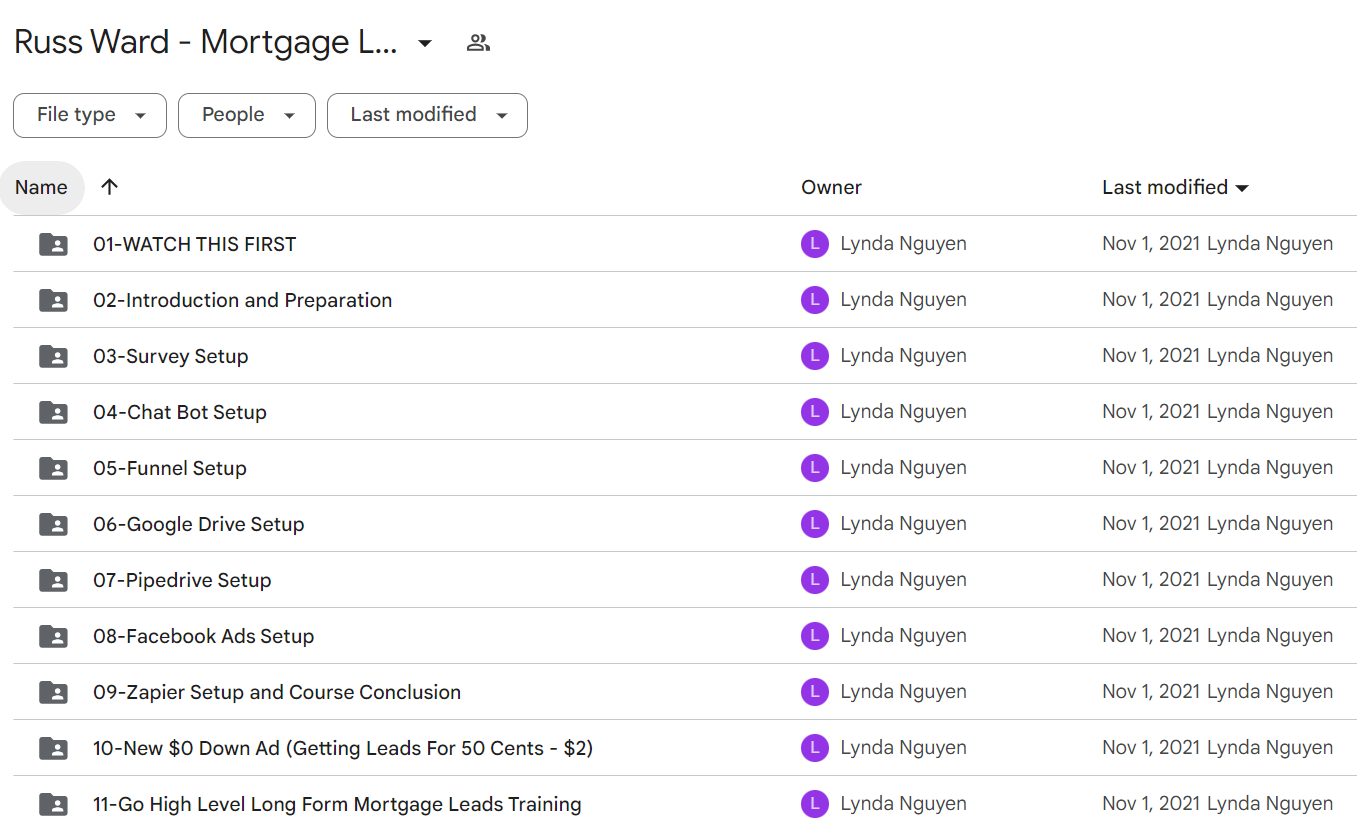Click modified date of 07-Pipedrive Setup row

point(1217,580)
